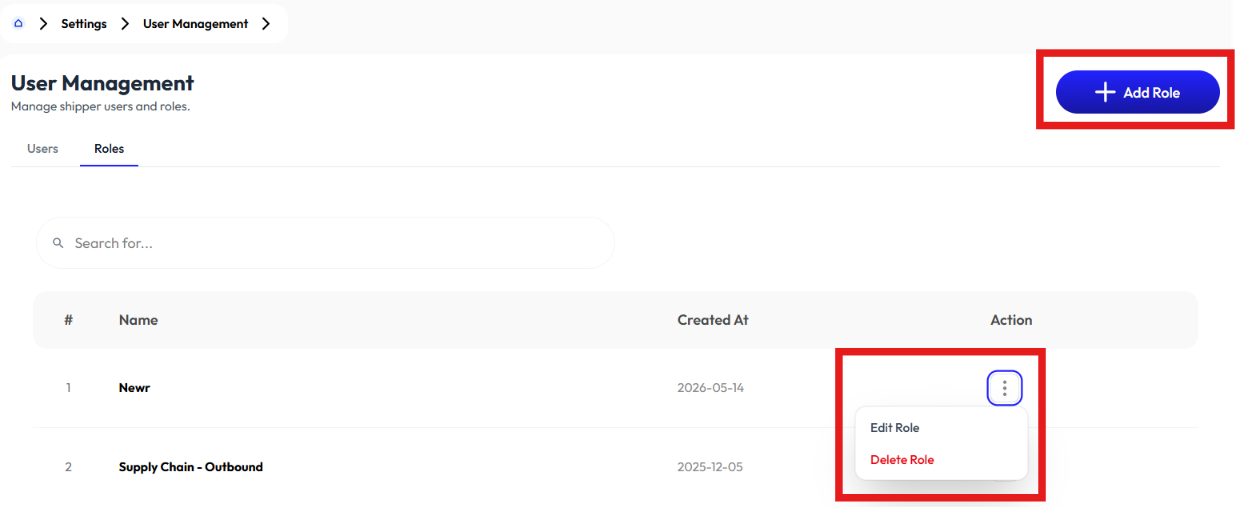
Task: Click the Action column header
Action: 1011,320
